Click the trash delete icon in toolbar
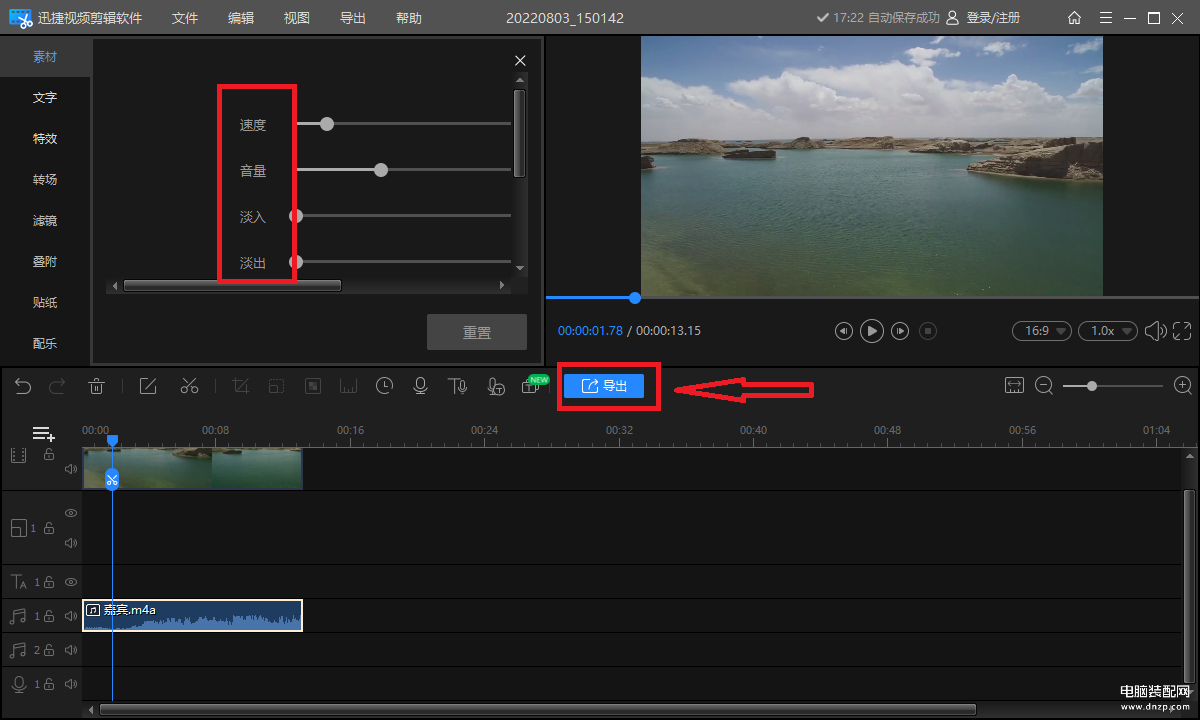 point(96,386)
